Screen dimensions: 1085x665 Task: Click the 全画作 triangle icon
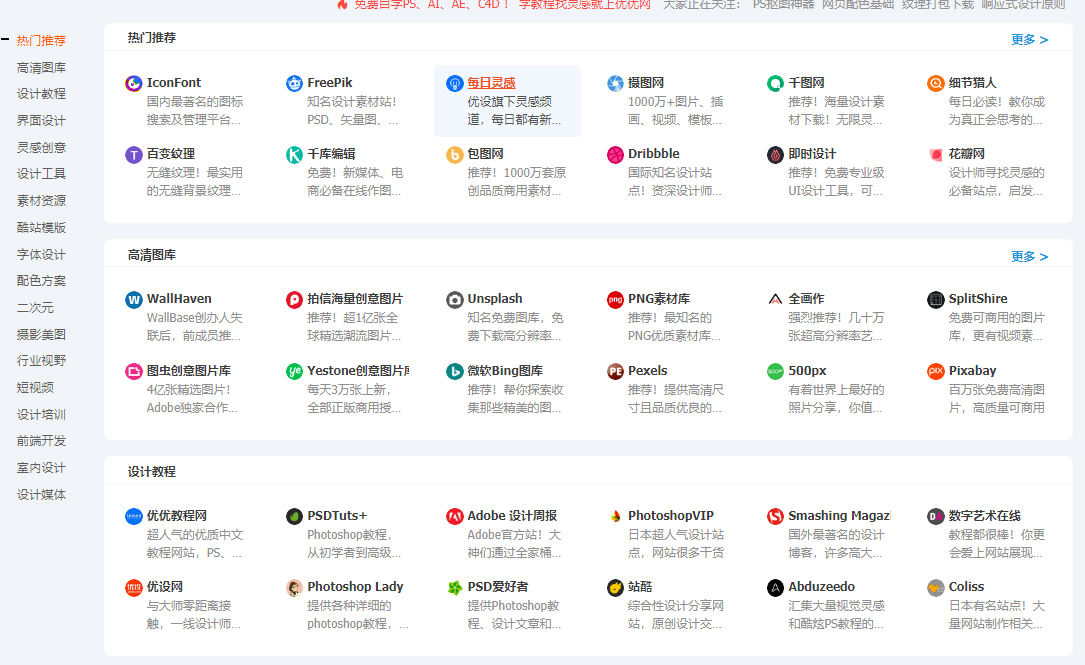coord(776,300)
